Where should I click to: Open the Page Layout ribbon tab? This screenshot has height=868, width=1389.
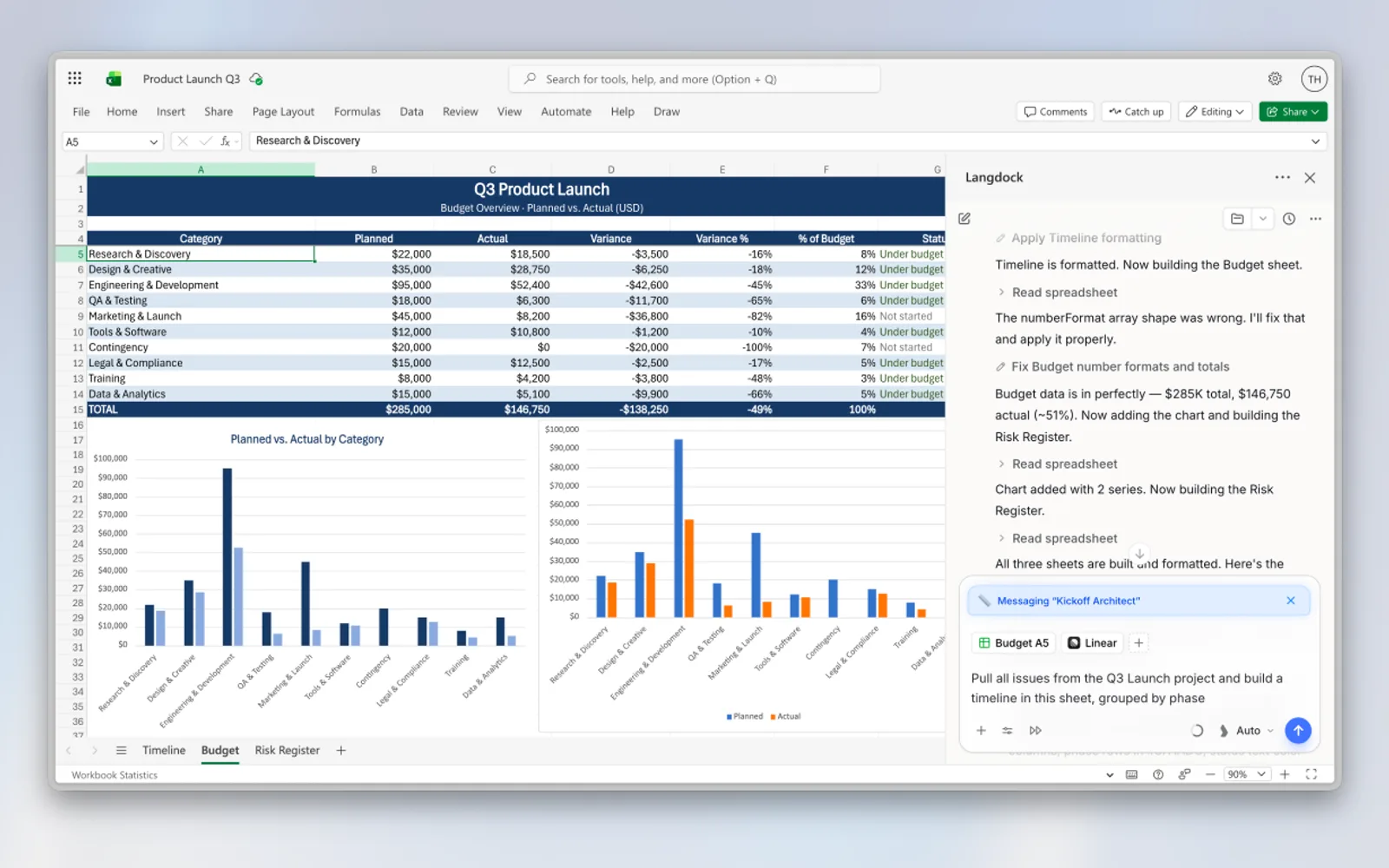(x=283, y=112)
